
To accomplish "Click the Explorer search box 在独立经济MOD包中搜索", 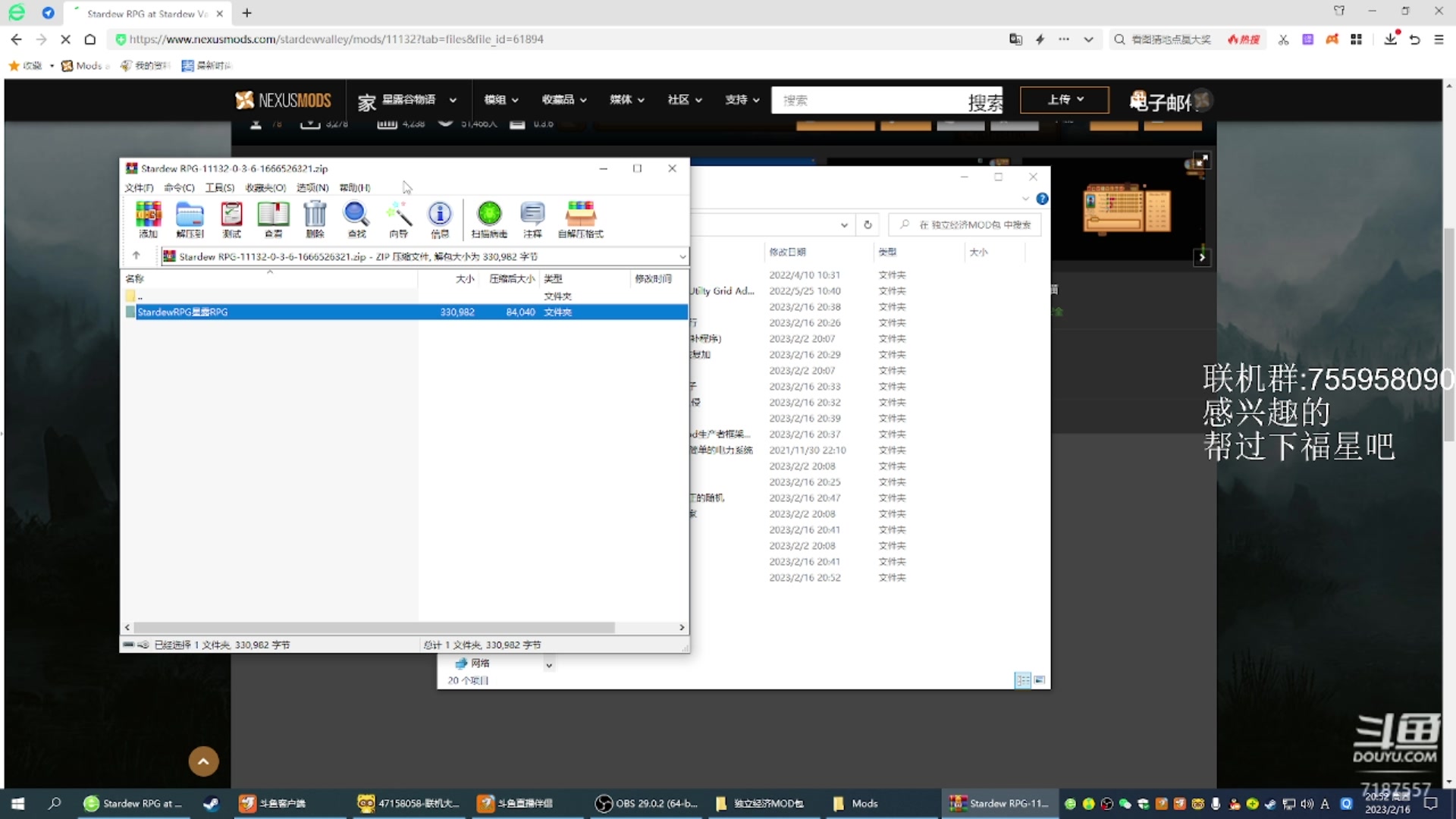I will point(965,224).
